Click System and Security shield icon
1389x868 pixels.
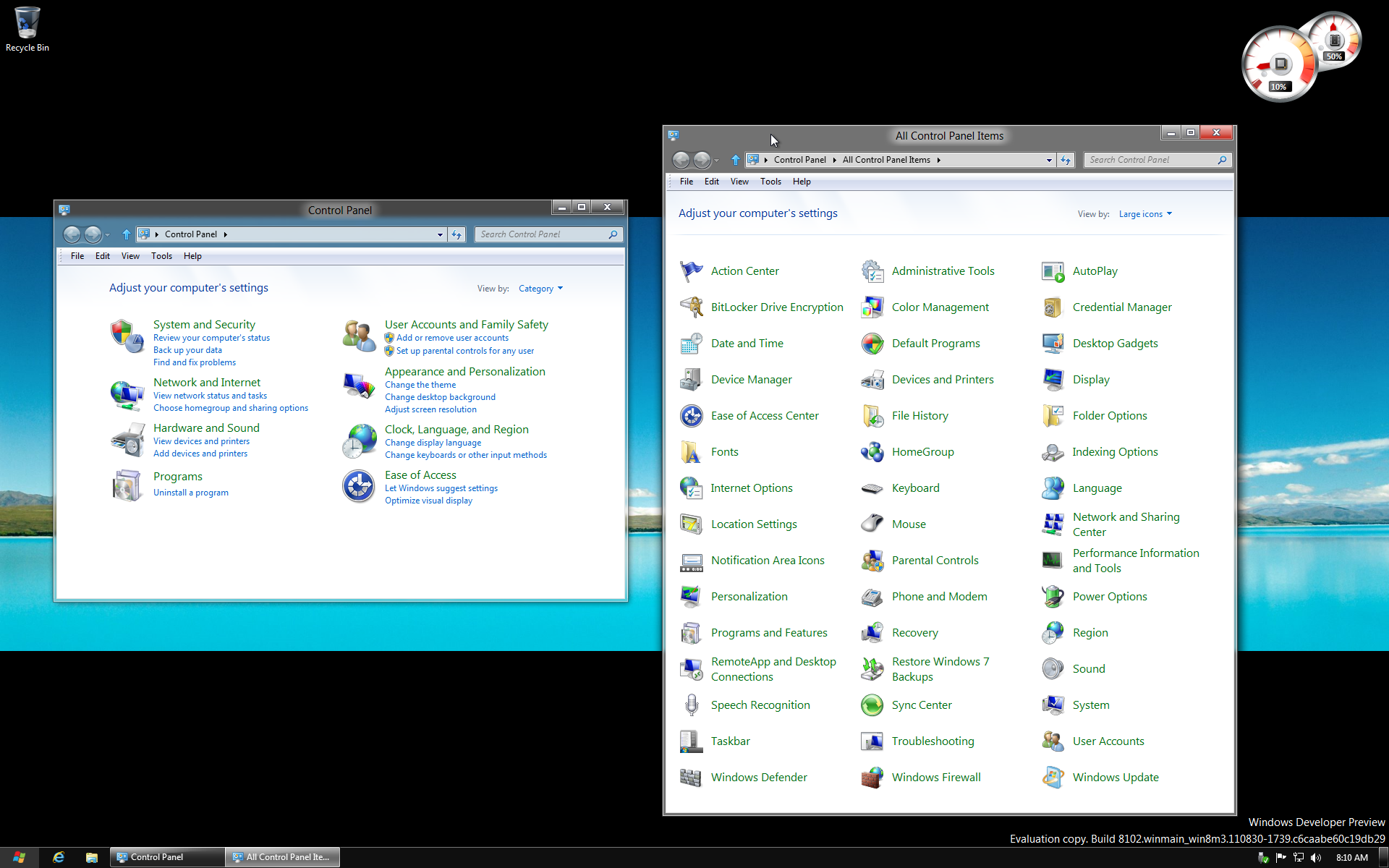127,336
